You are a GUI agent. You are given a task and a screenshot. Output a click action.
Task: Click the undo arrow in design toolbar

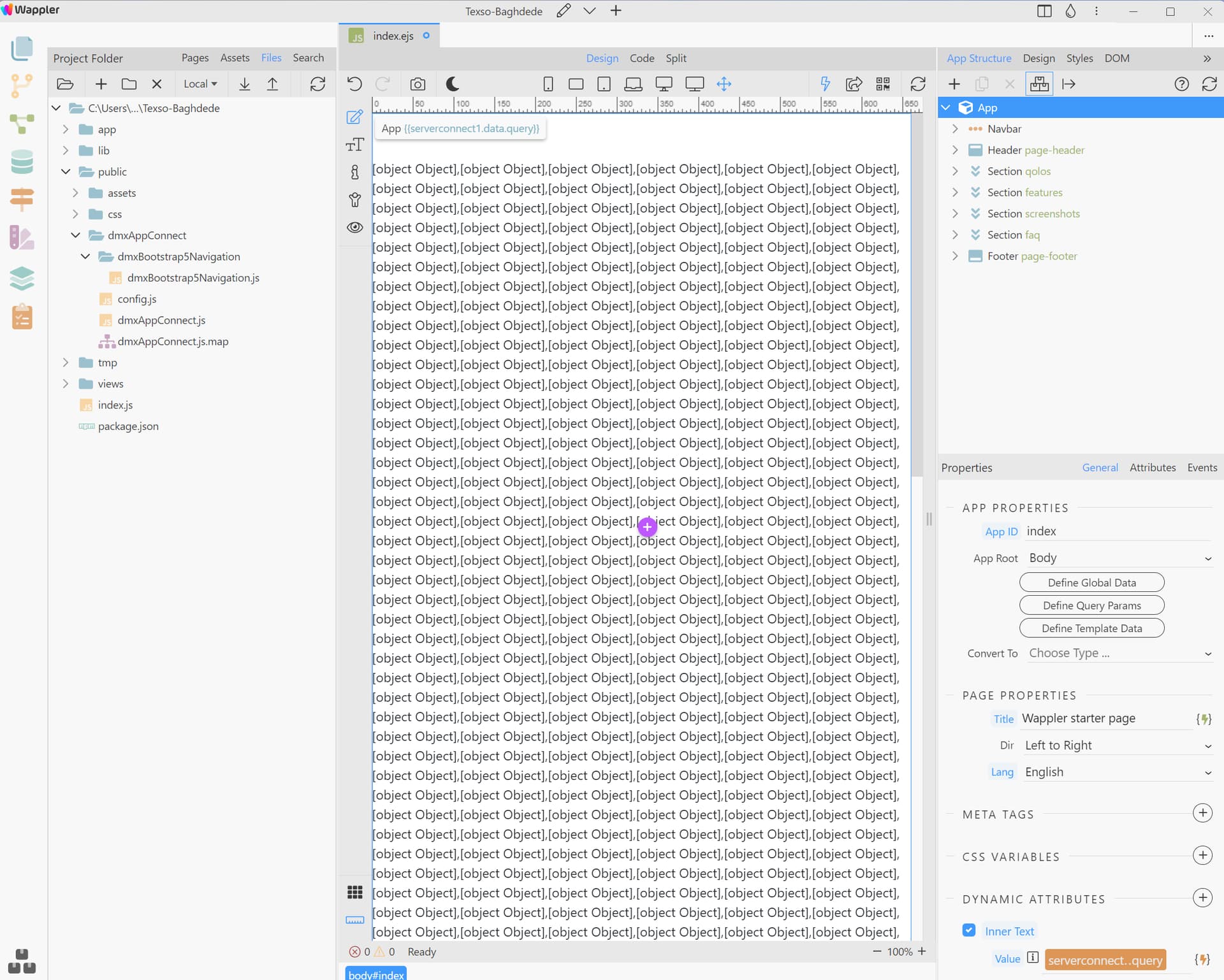pos(354,83)
